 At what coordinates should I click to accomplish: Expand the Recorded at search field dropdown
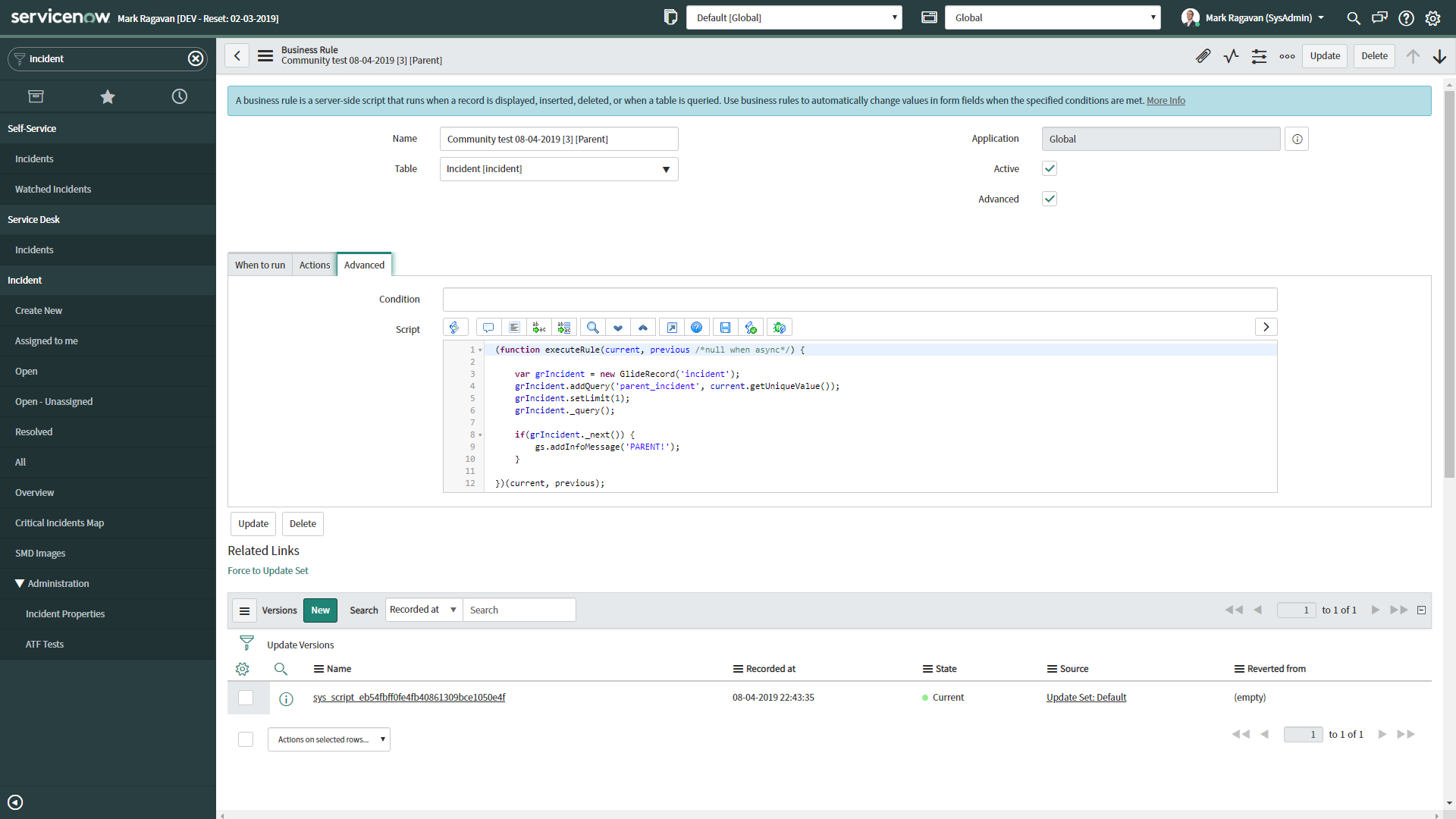tap(424, 610)
